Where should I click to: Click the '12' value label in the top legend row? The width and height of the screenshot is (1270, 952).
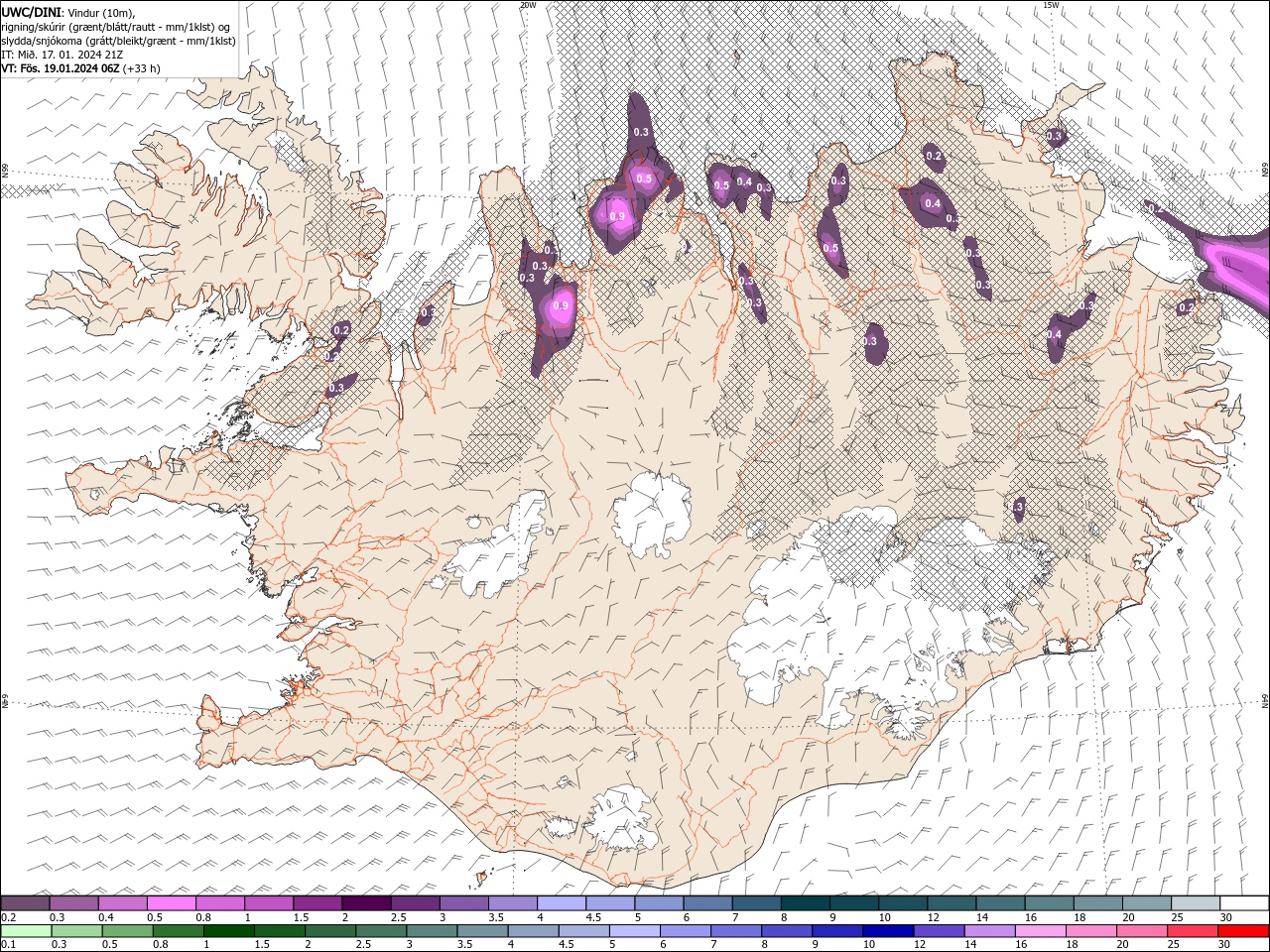(935, 917)
